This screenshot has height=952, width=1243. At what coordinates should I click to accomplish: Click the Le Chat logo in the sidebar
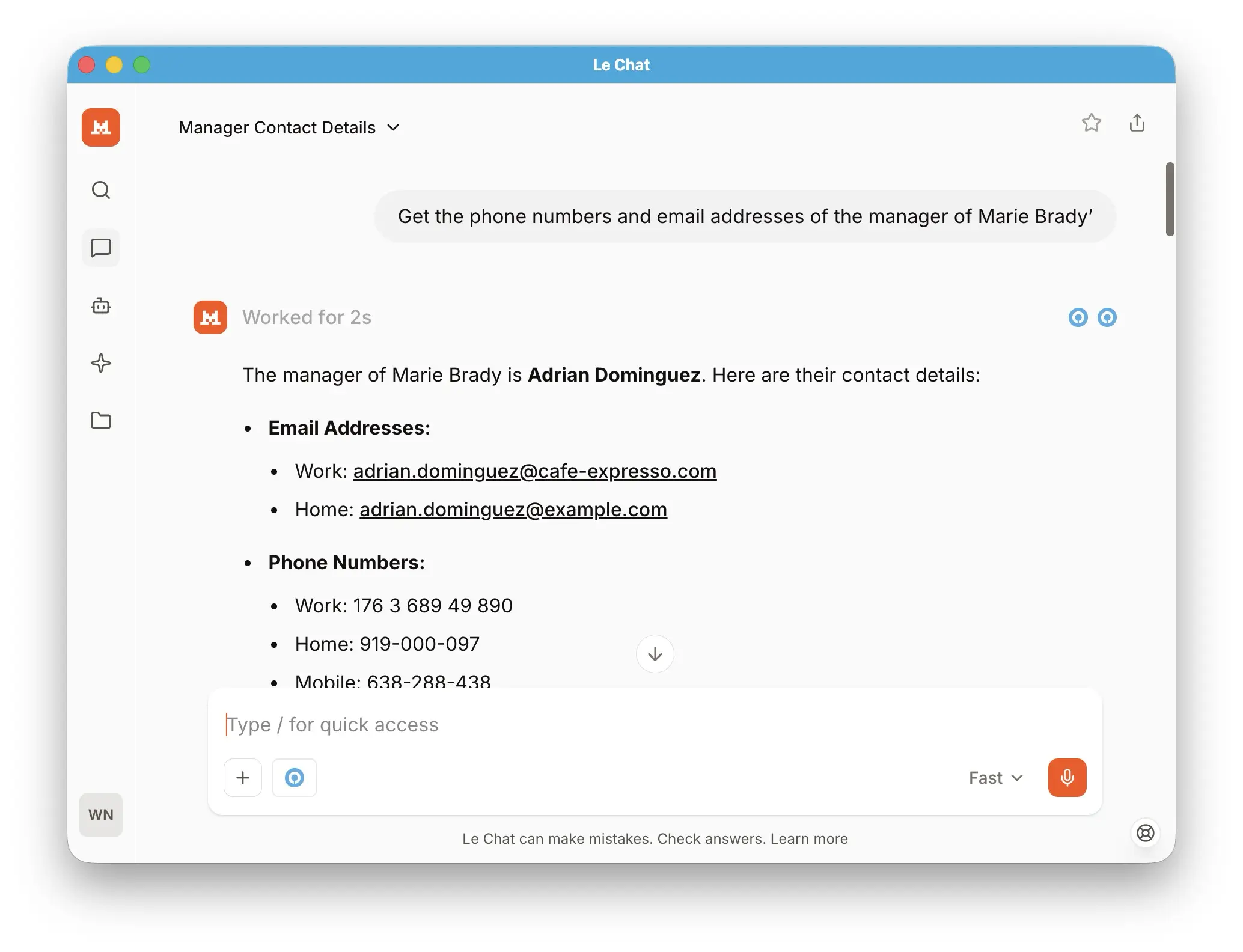(101, 127)
